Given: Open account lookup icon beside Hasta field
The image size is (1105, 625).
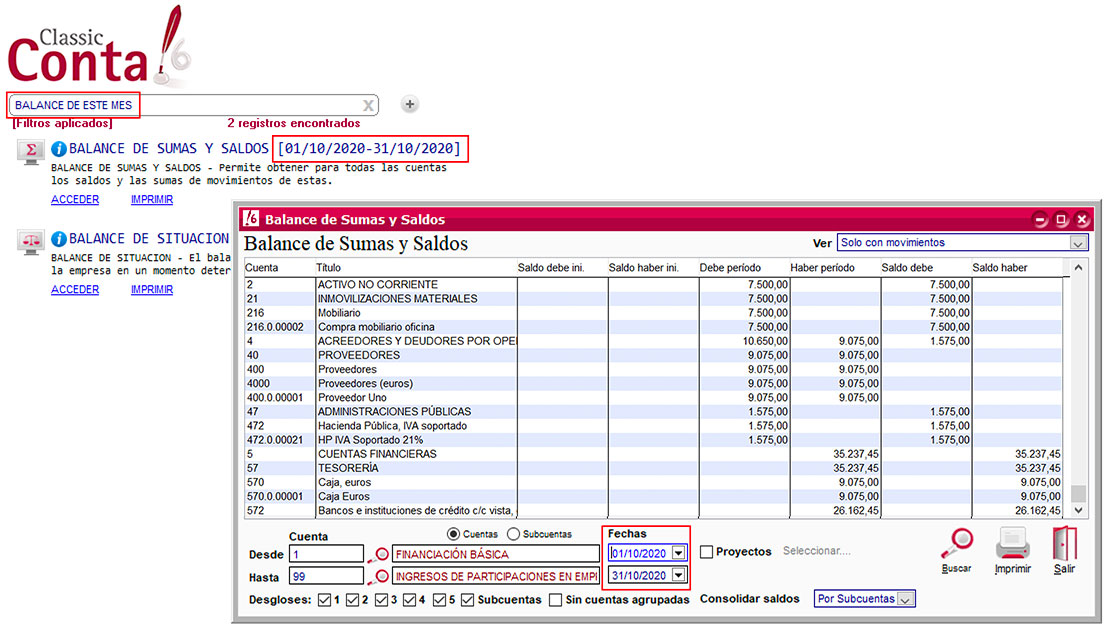Looking at the screenshot, I should [x=379, y=577].
